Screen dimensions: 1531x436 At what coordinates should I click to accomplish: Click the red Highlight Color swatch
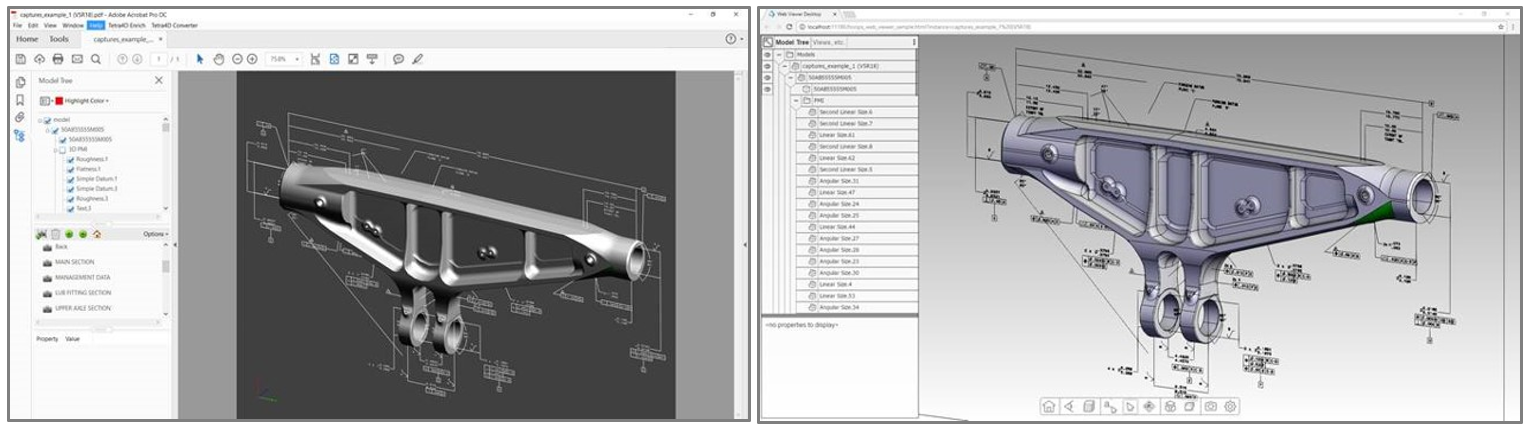click(x=59, y=101)
